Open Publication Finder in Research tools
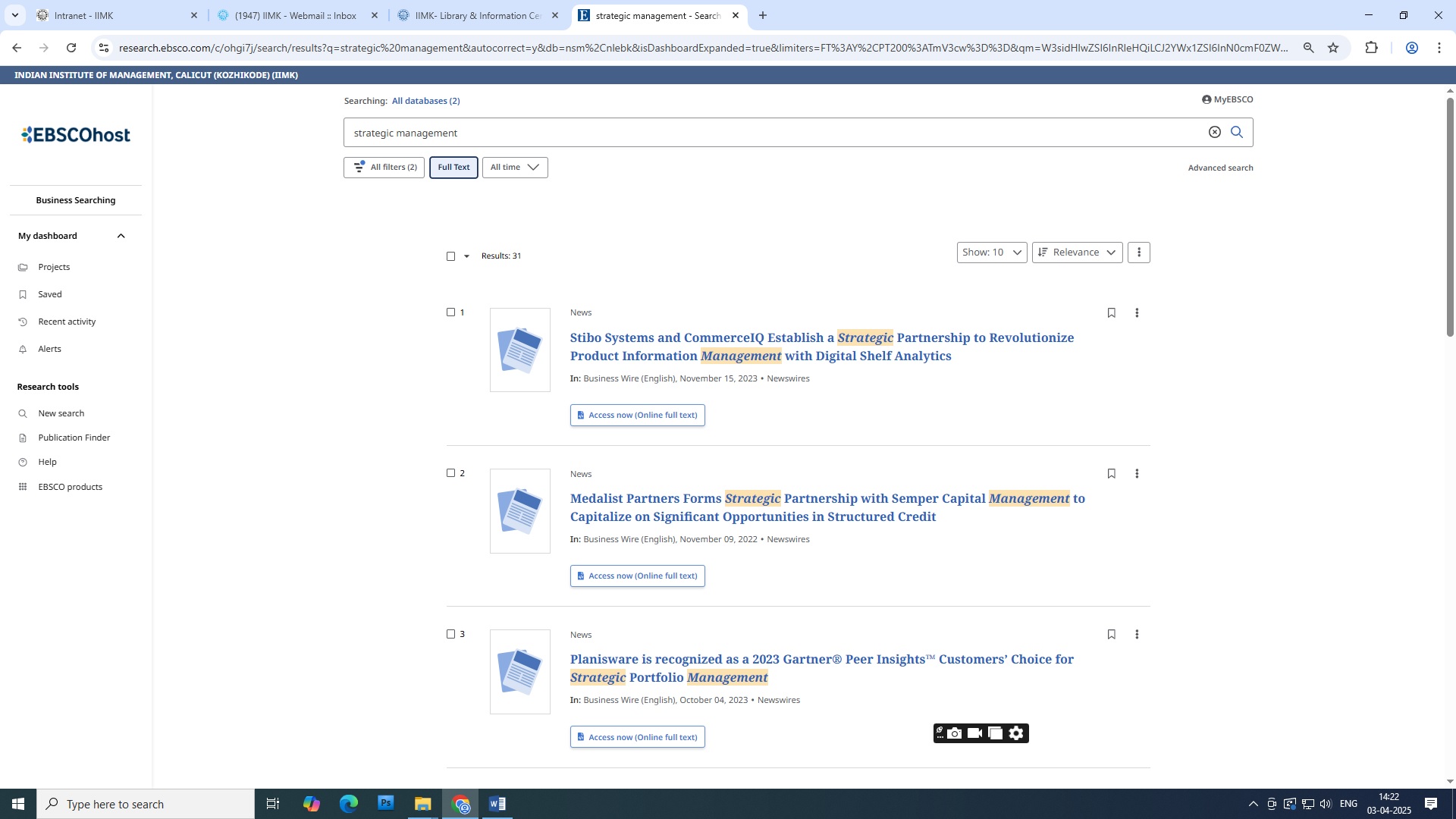The width and height of the screenshot is (1456, 819). [74, 438]
